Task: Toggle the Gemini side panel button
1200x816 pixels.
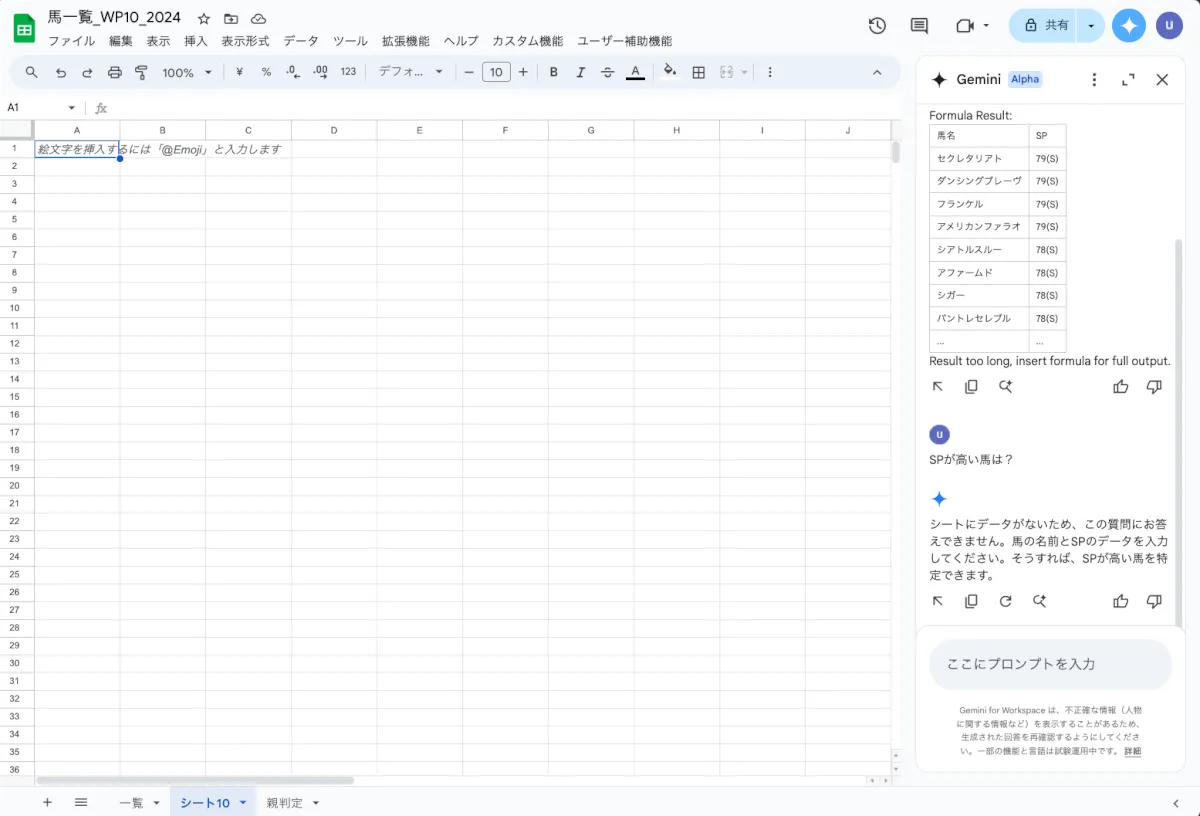Action: pos(1129,26)
